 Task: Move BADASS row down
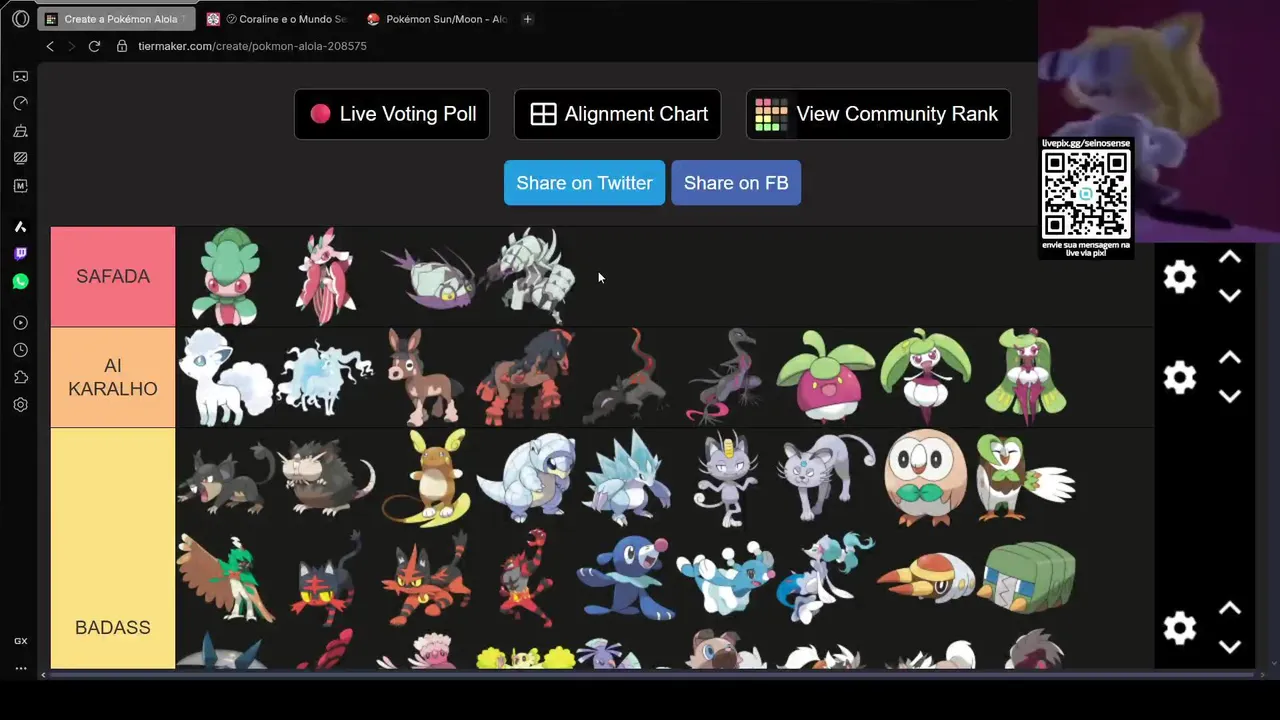1230,647
